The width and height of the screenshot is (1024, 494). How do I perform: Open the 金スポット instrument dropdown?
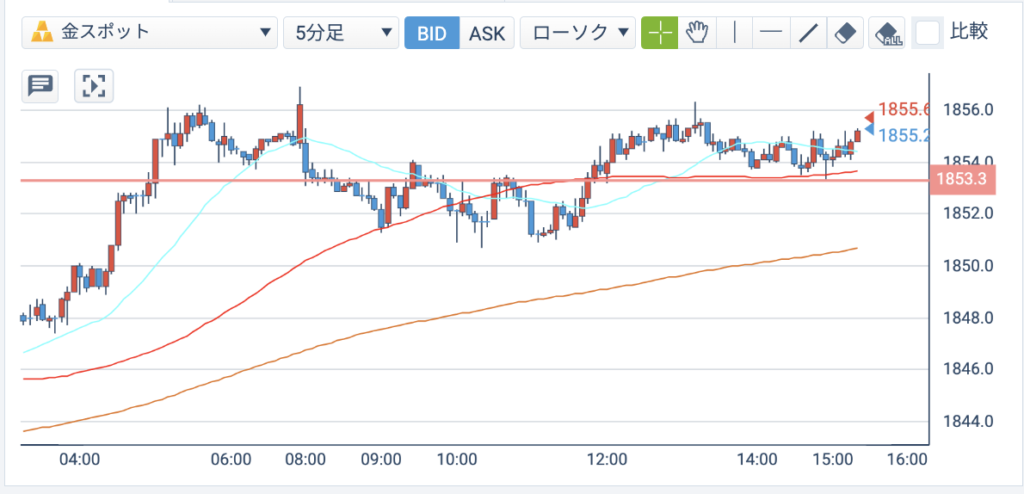(149, 33)
